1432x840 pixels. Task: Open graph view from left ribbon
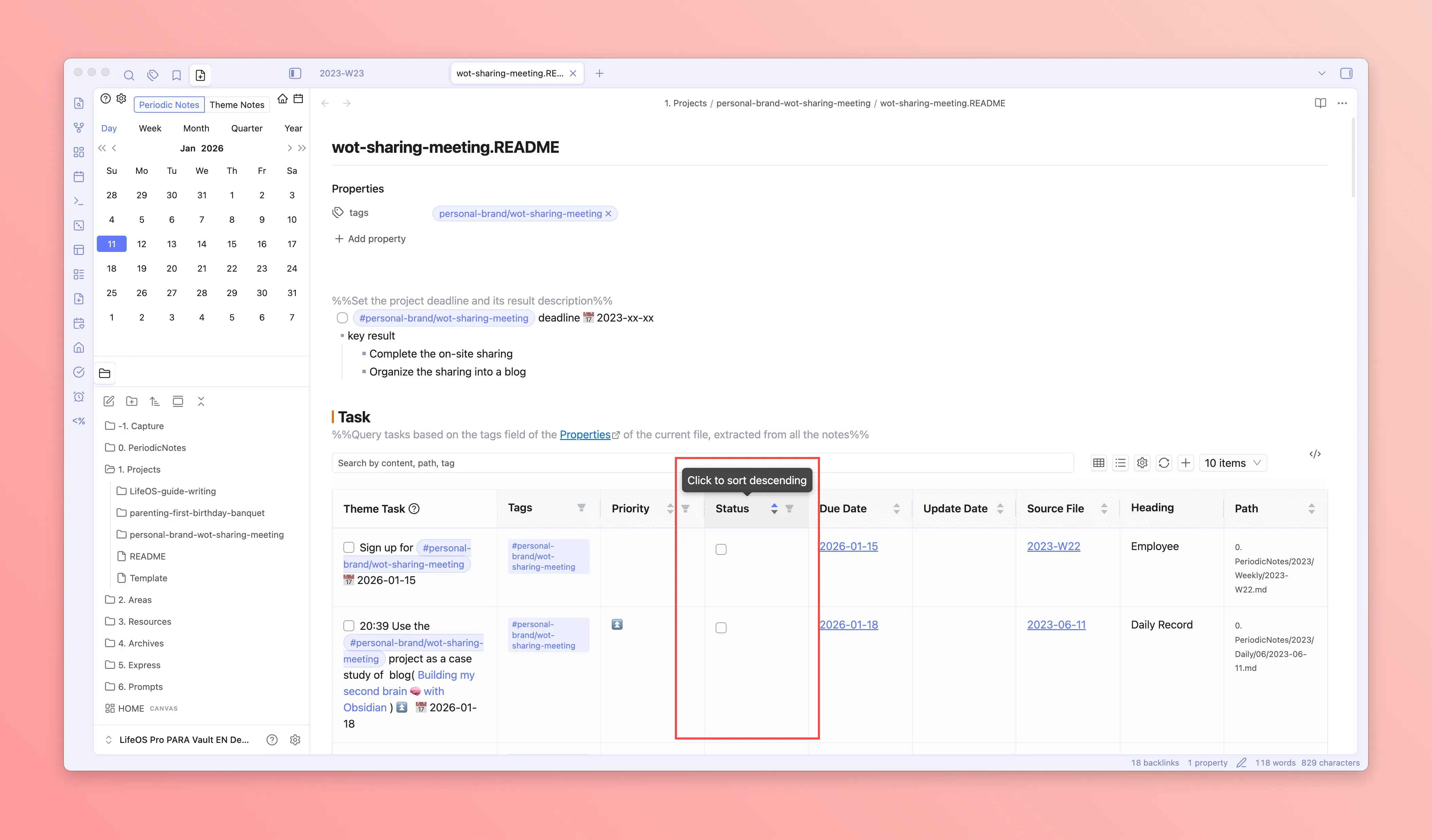(x=79, y=128)
